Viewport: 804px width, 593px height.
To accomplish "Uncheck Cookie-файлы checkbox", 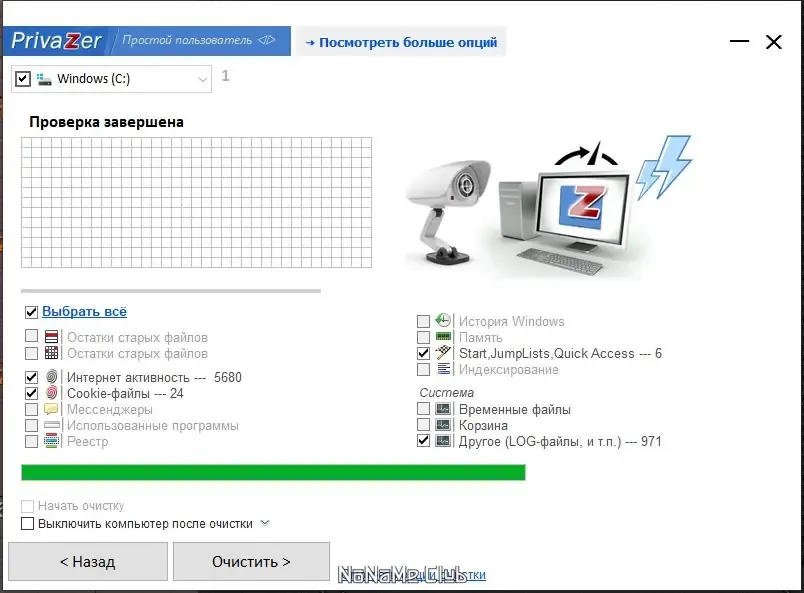I will click(31, 393).
